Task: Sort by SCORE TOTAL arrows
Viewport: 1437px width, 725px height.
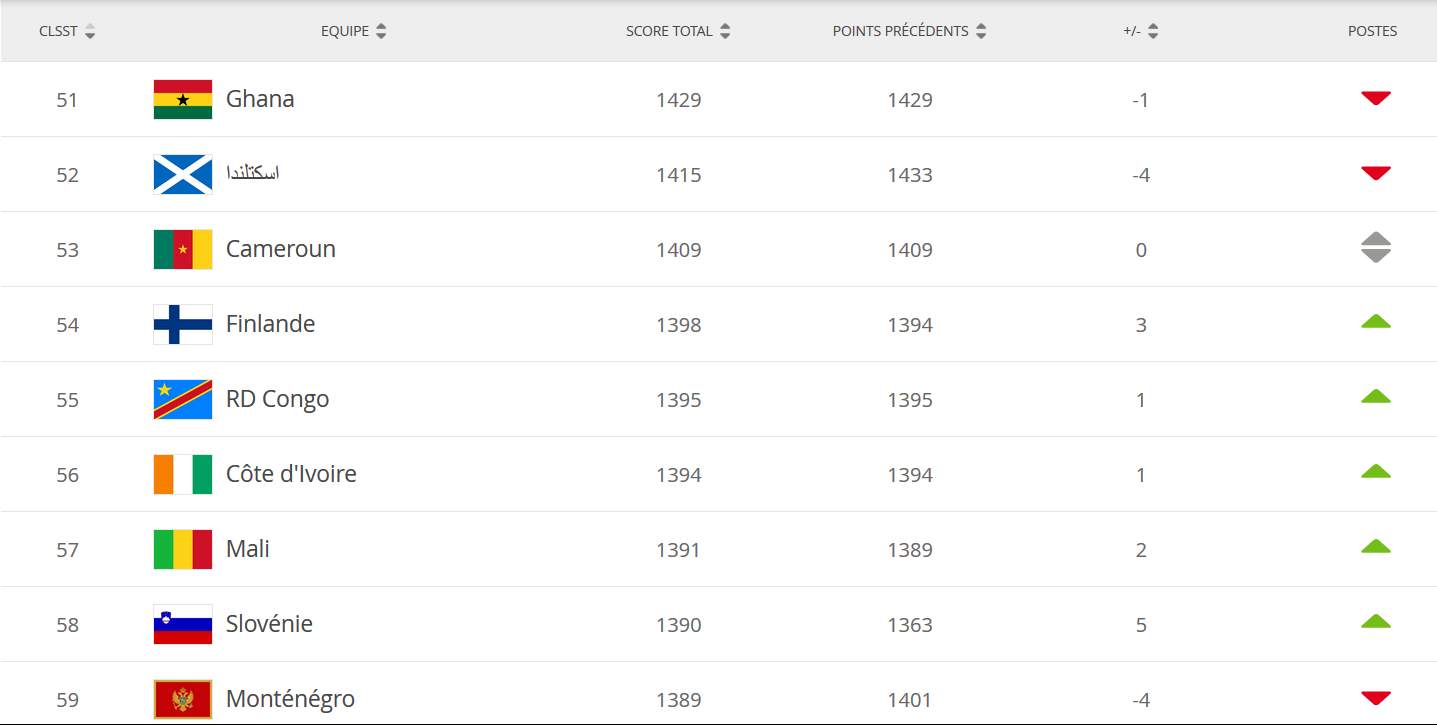Action: point(725,31)
